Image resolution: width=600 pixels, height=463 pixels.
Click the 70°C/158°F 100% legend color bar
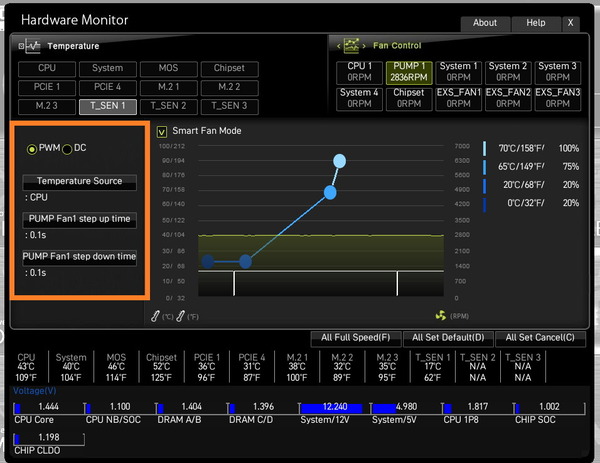click(x=484, y=148)
